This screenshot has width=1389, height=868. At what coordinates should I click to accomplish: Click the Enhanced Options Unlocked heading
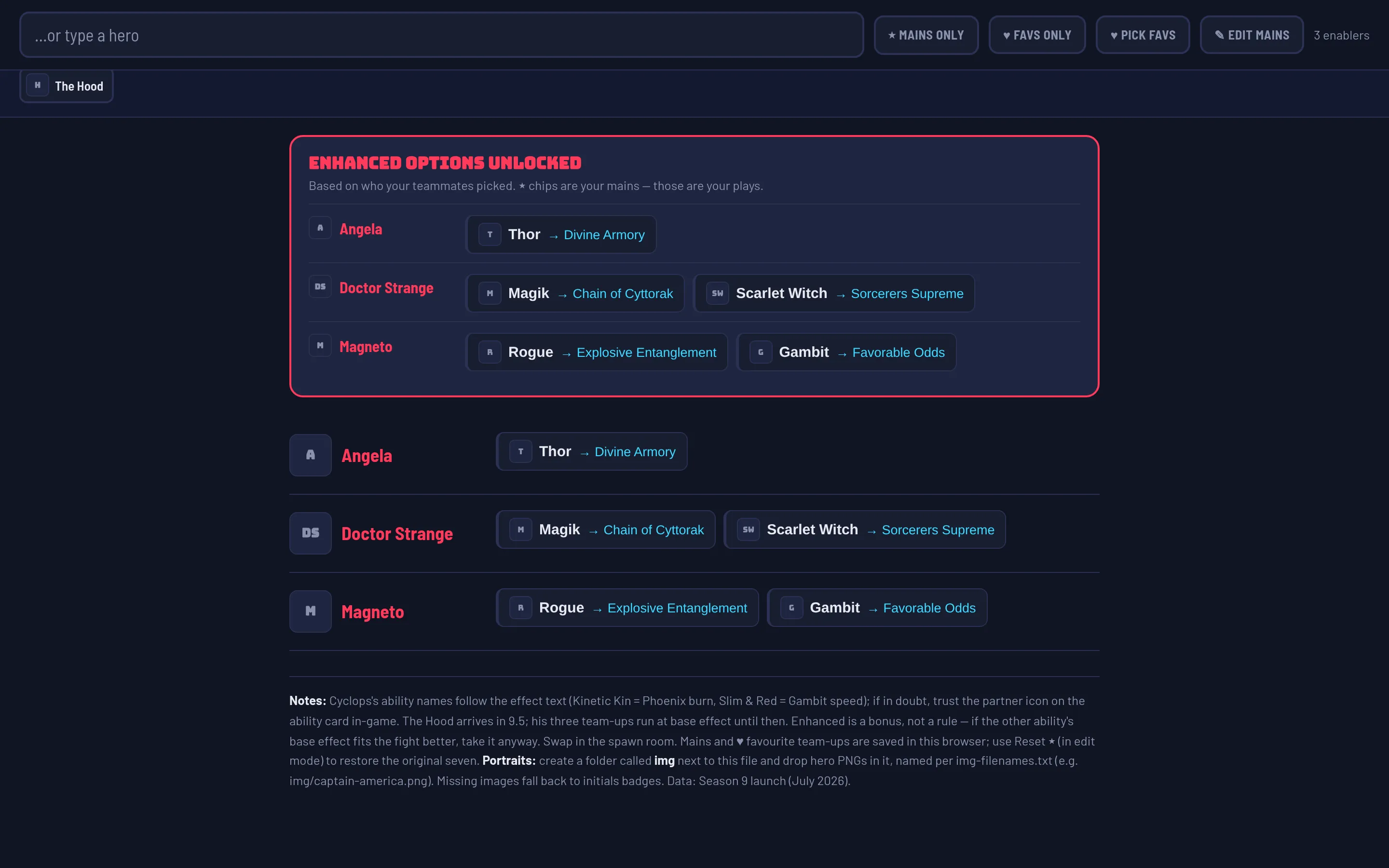pyautogui.click(x=445, y=163)
